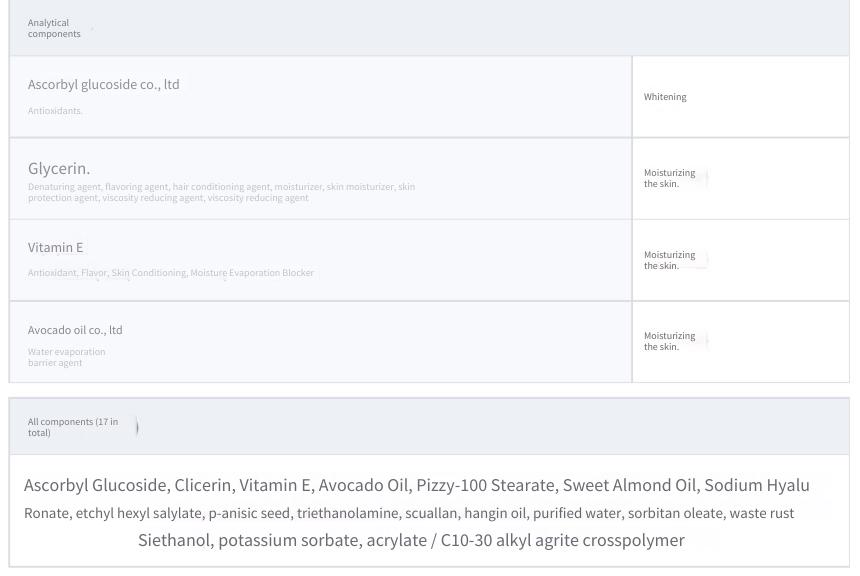Click C10-30 alkyl agrite crosspolymer text

[563, 540]
